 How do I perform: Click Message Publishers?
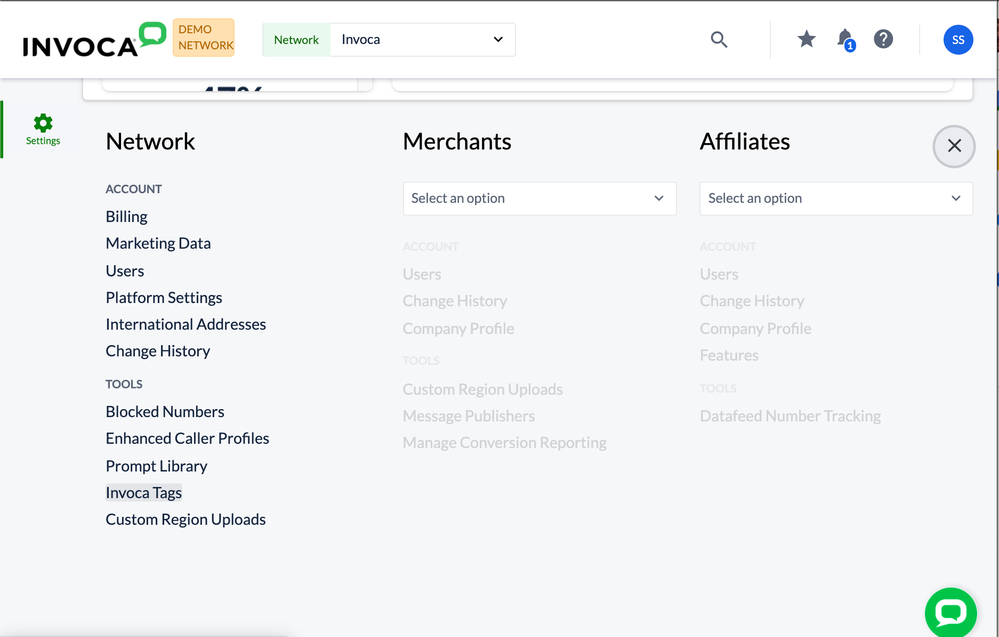click(468, 416)
